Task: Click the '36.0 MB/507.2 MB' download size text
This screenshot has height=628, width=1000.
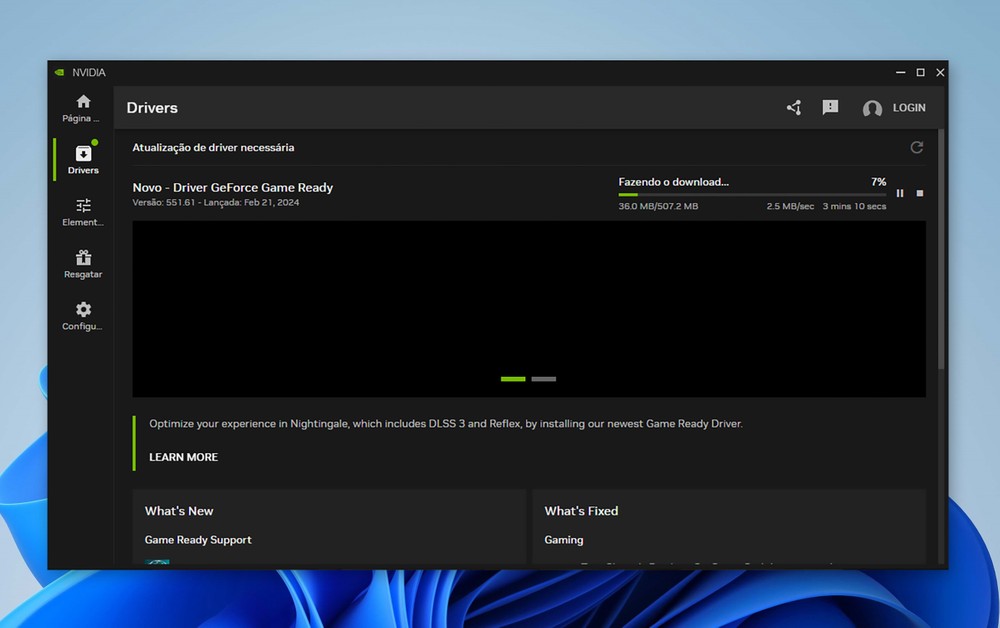Action: 658,207
